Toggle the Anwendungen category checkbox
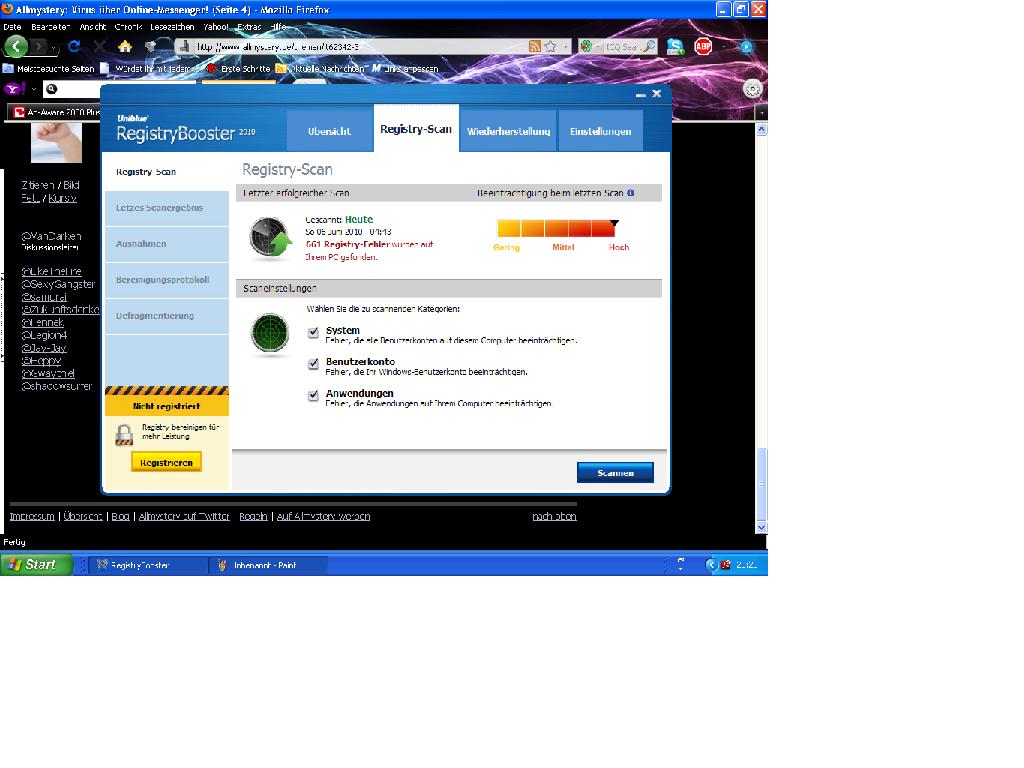 [313, 395]
